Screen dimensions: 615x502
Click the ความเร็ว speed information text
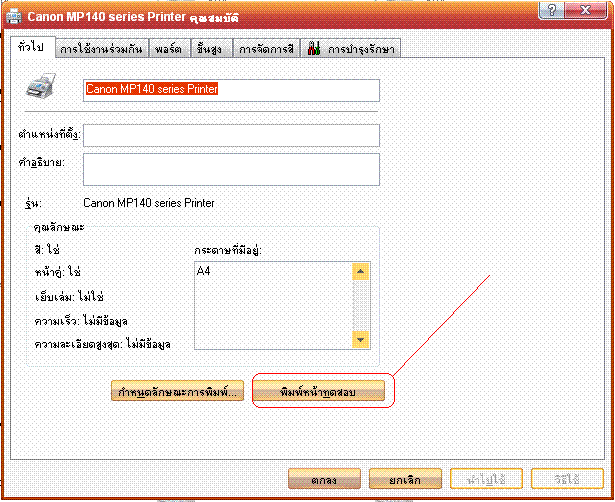(x=81, y=321)
